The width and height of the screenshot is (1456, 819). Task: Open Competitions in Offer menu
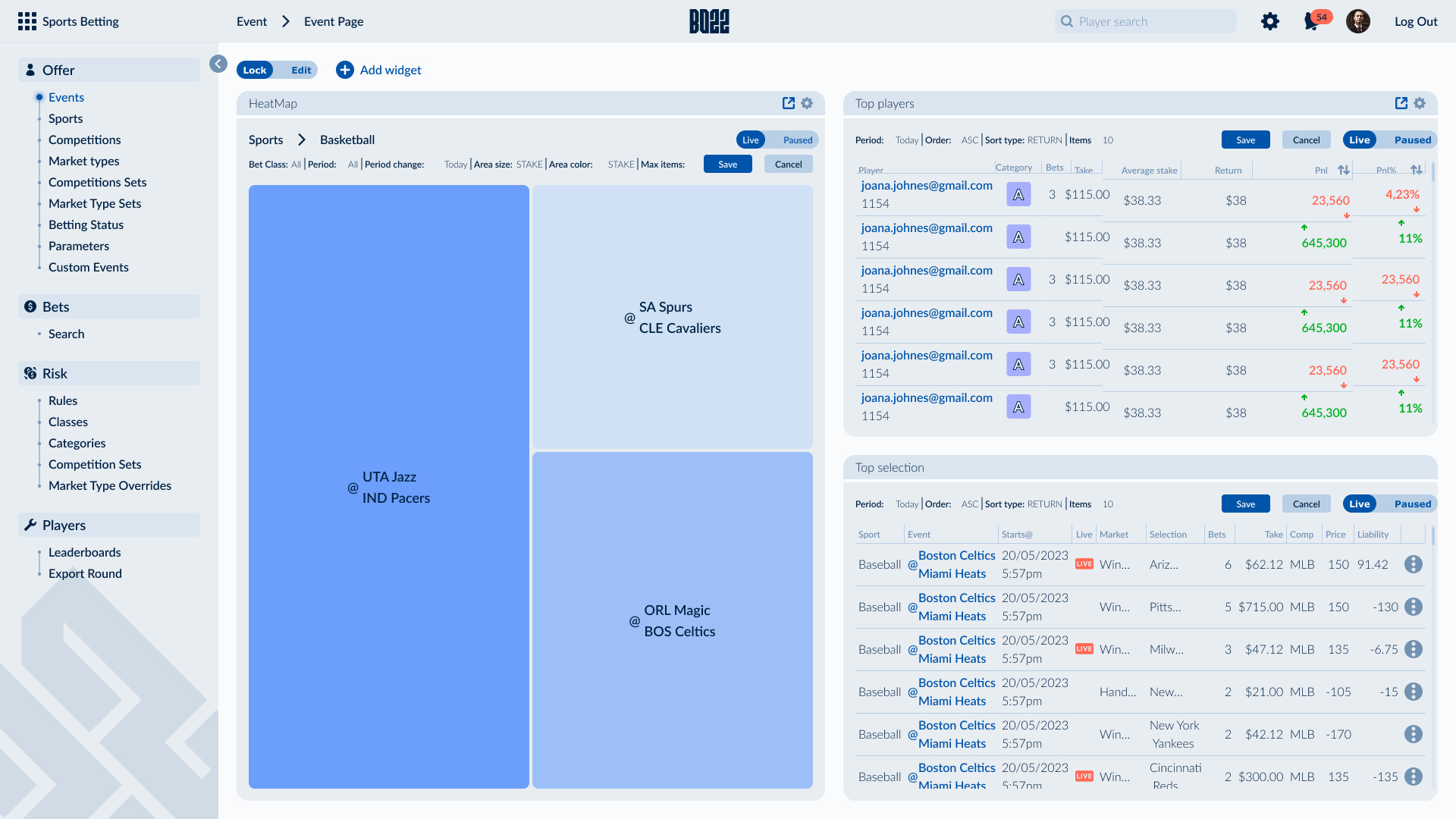pyautogui.click(x=84, y=140)
